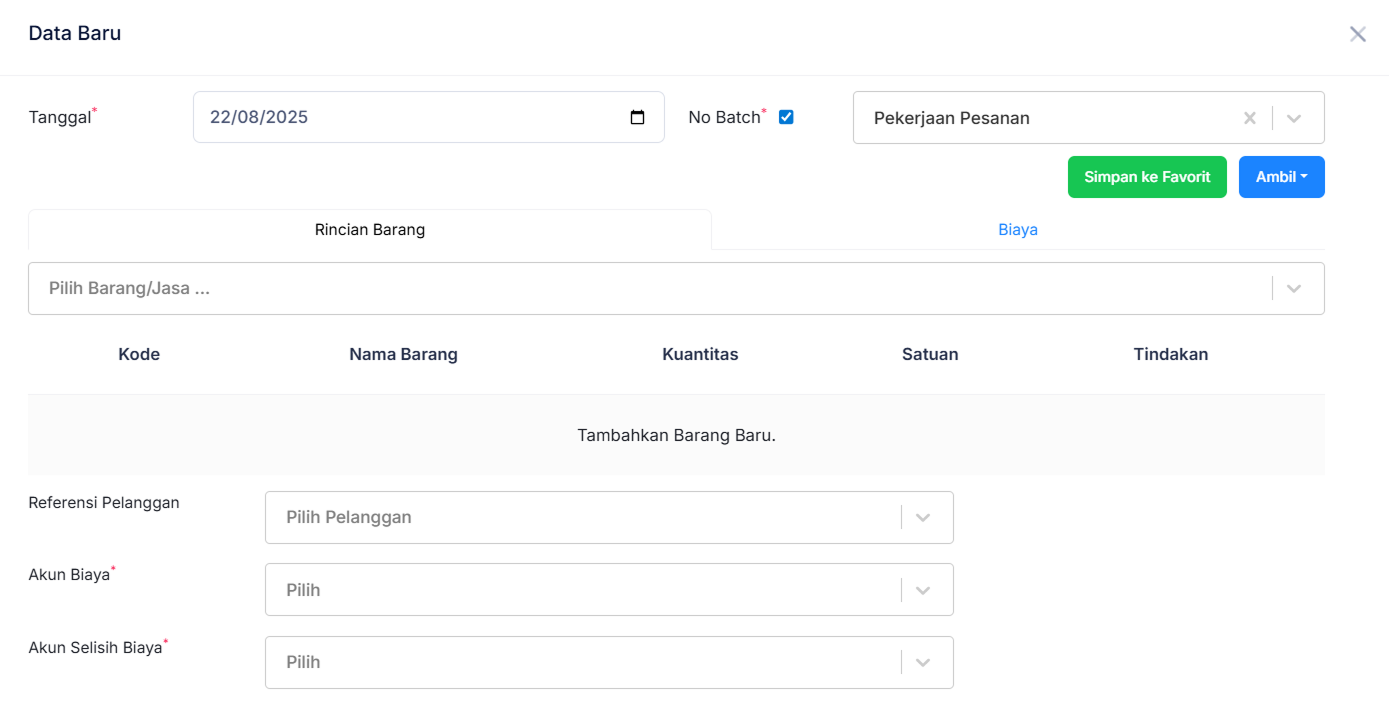This screenshot has height=704, width=1389.
Task: Close the Data Baru dialog
Action: tap(1357, 34)
